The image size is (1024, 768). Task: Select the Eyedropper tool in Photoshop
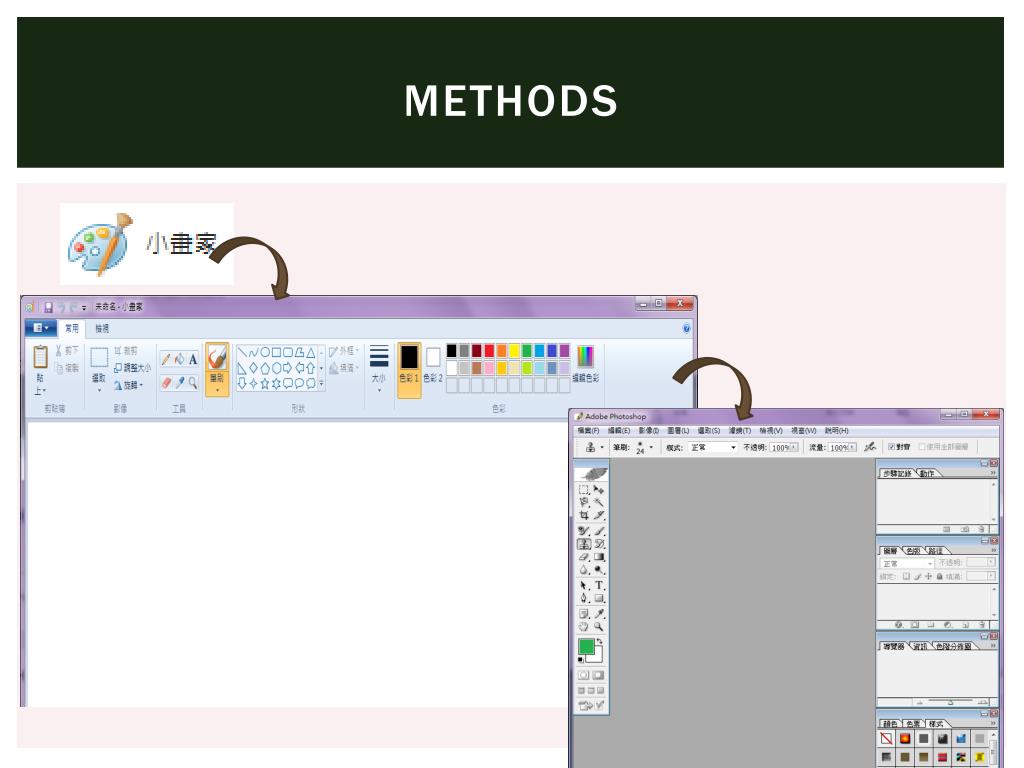(x=599, y=613)
